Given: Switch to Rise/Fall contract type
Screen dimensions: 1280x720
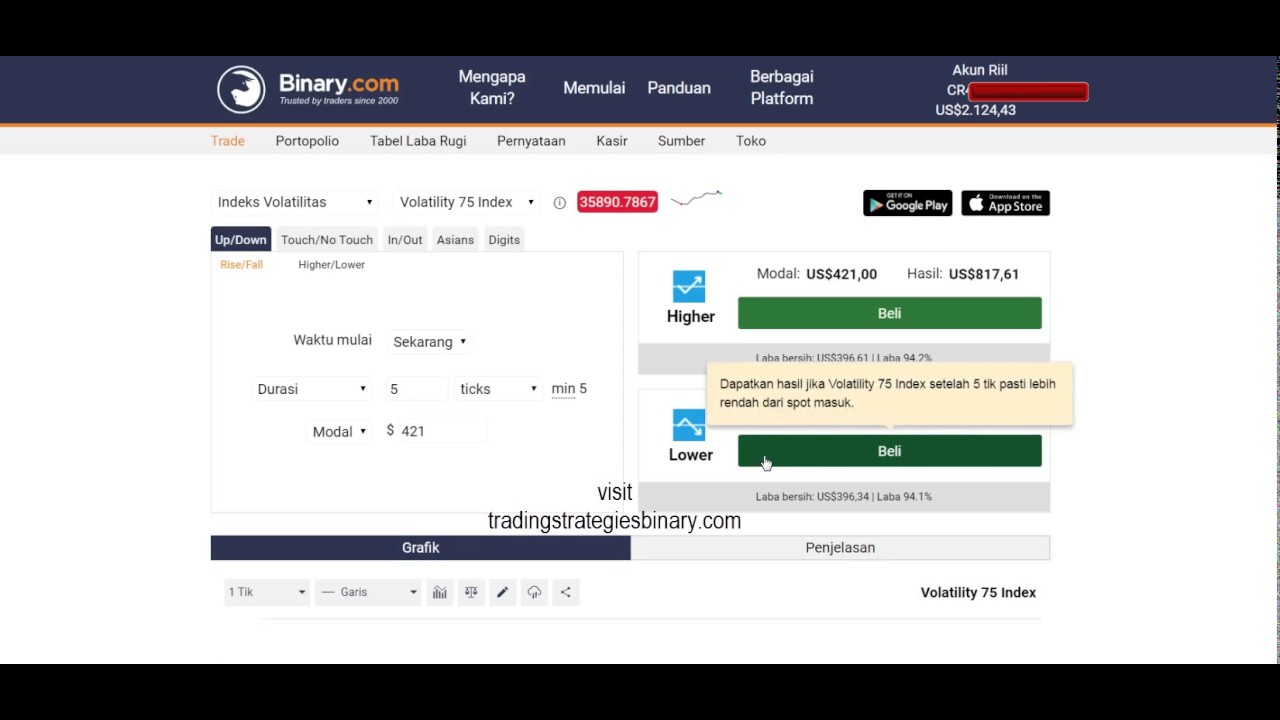Looking at the screenshot, I should click(x=241, y=265).
